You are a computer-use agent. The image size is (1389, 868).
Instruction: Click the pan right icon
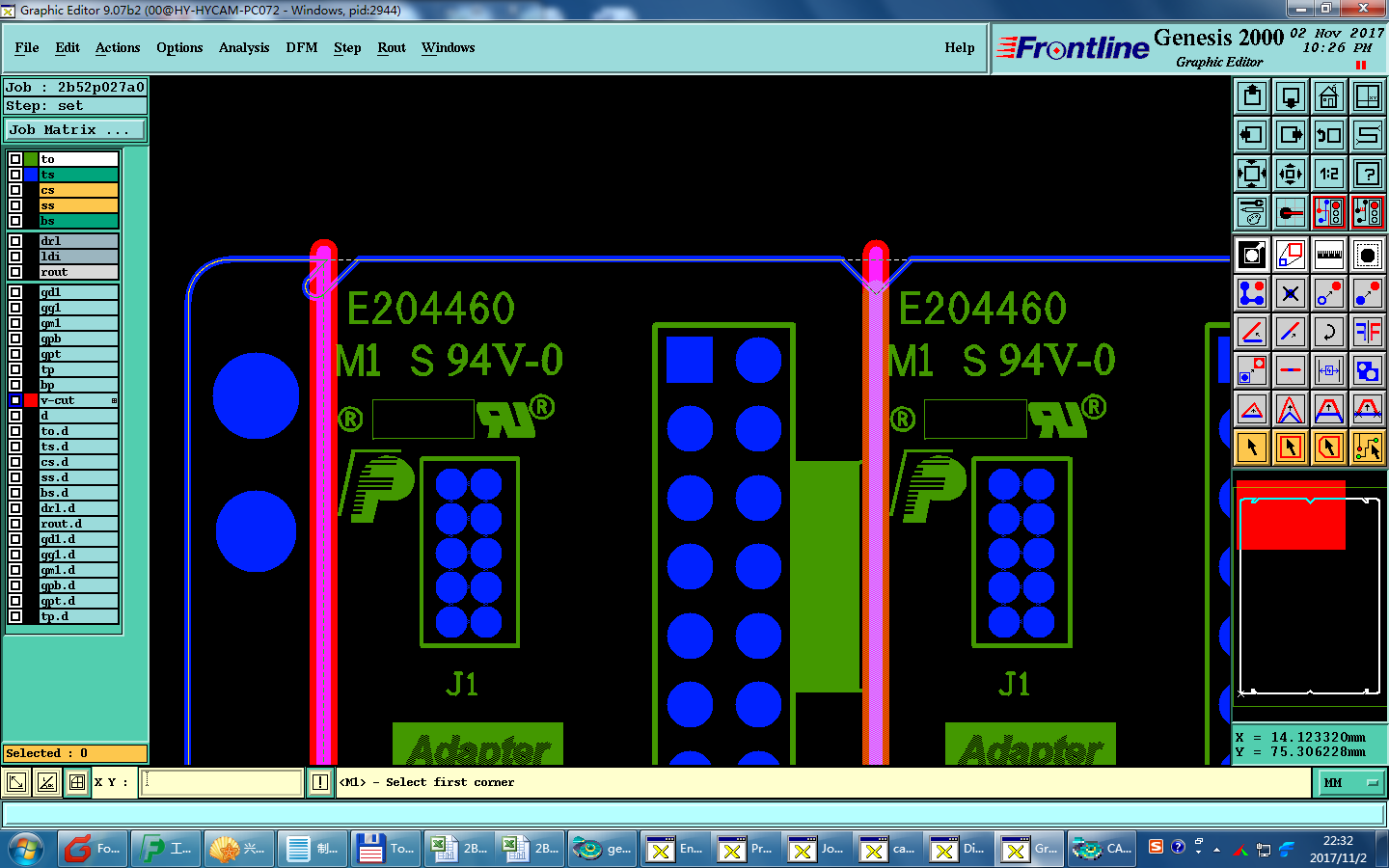[1291, 135]
